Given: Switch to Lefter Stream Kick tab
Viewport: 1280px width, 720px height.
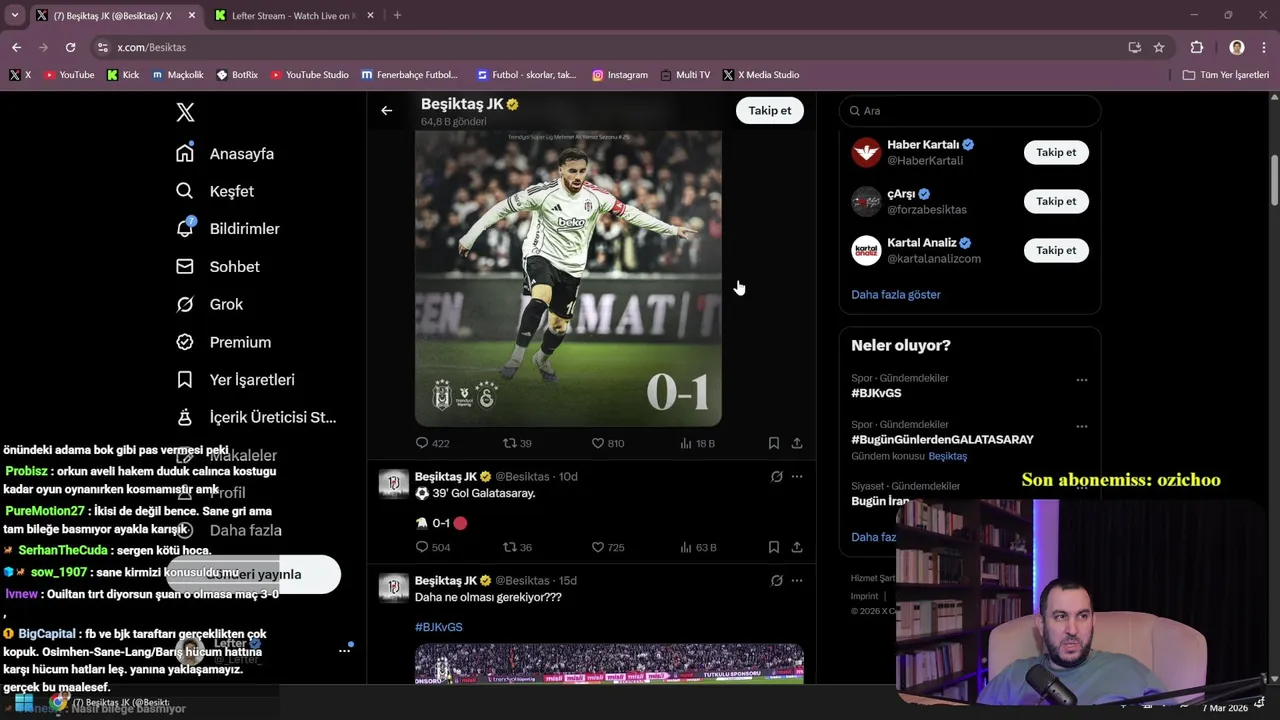Looking at the screenshot, I should click(x=295, y=16).
